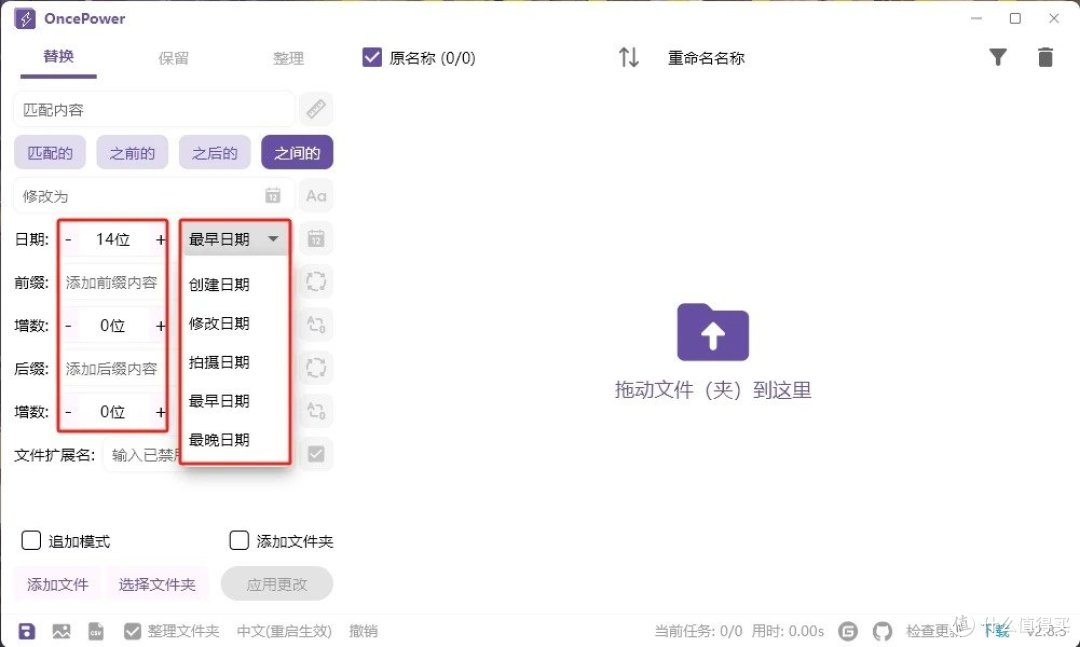Increase 日期 digits with plus button
Screen dimensions: 1080x647
pyautogui.click(x=160, y=239)
